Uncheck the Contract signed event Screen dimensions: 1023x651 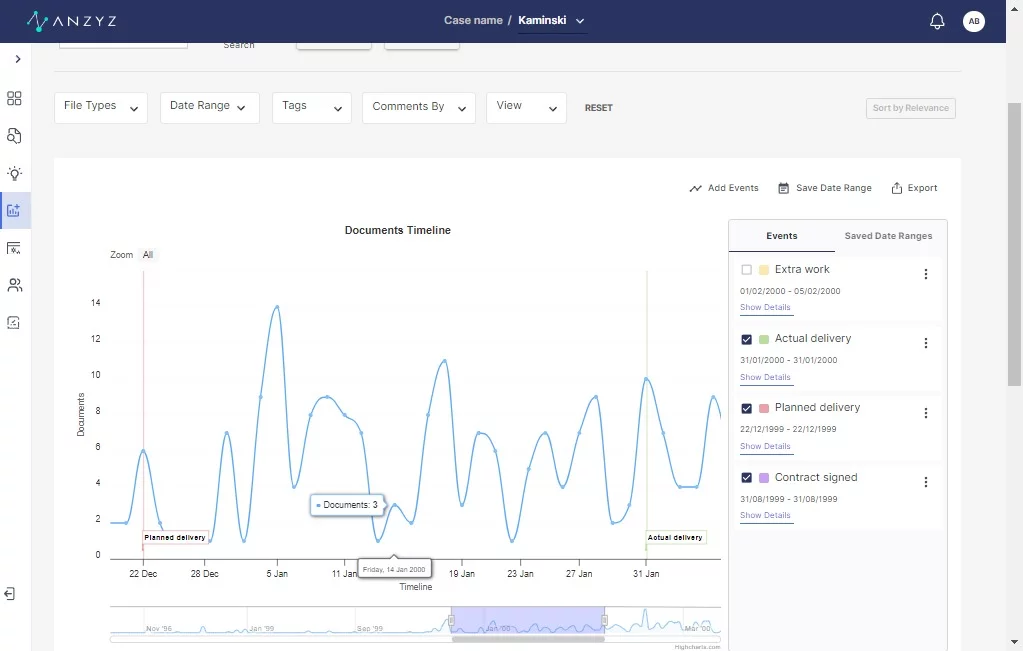tap(746, 477)
